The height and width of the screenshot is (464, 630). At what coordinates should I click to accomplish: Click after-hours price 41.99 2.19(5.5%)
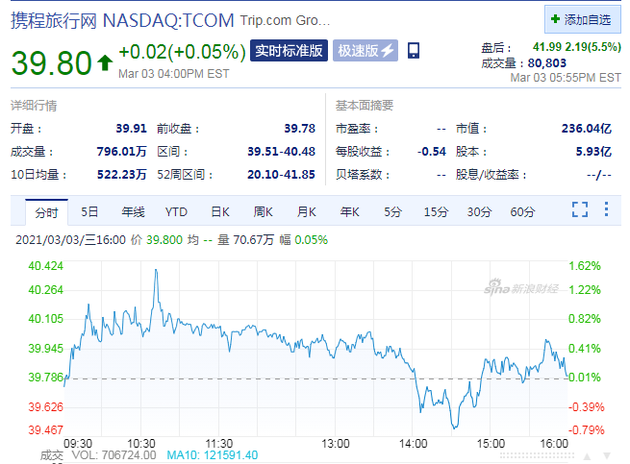click(577, 47)
